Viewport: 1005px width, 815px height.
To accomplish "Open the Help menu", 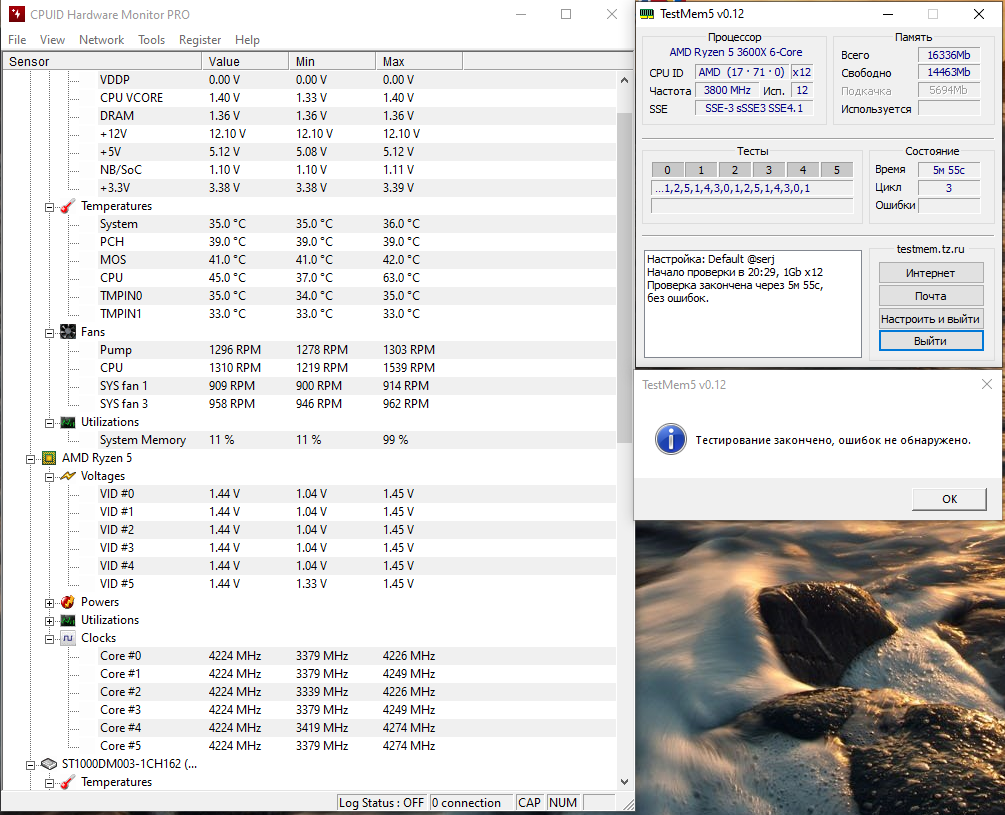I will point(247,40).
